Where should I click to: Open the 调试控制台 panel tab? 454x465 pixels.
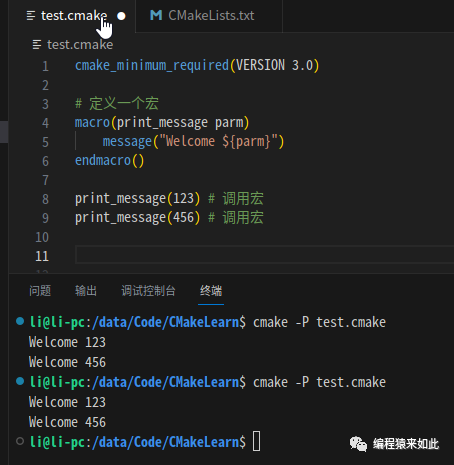tap(148, 291)
